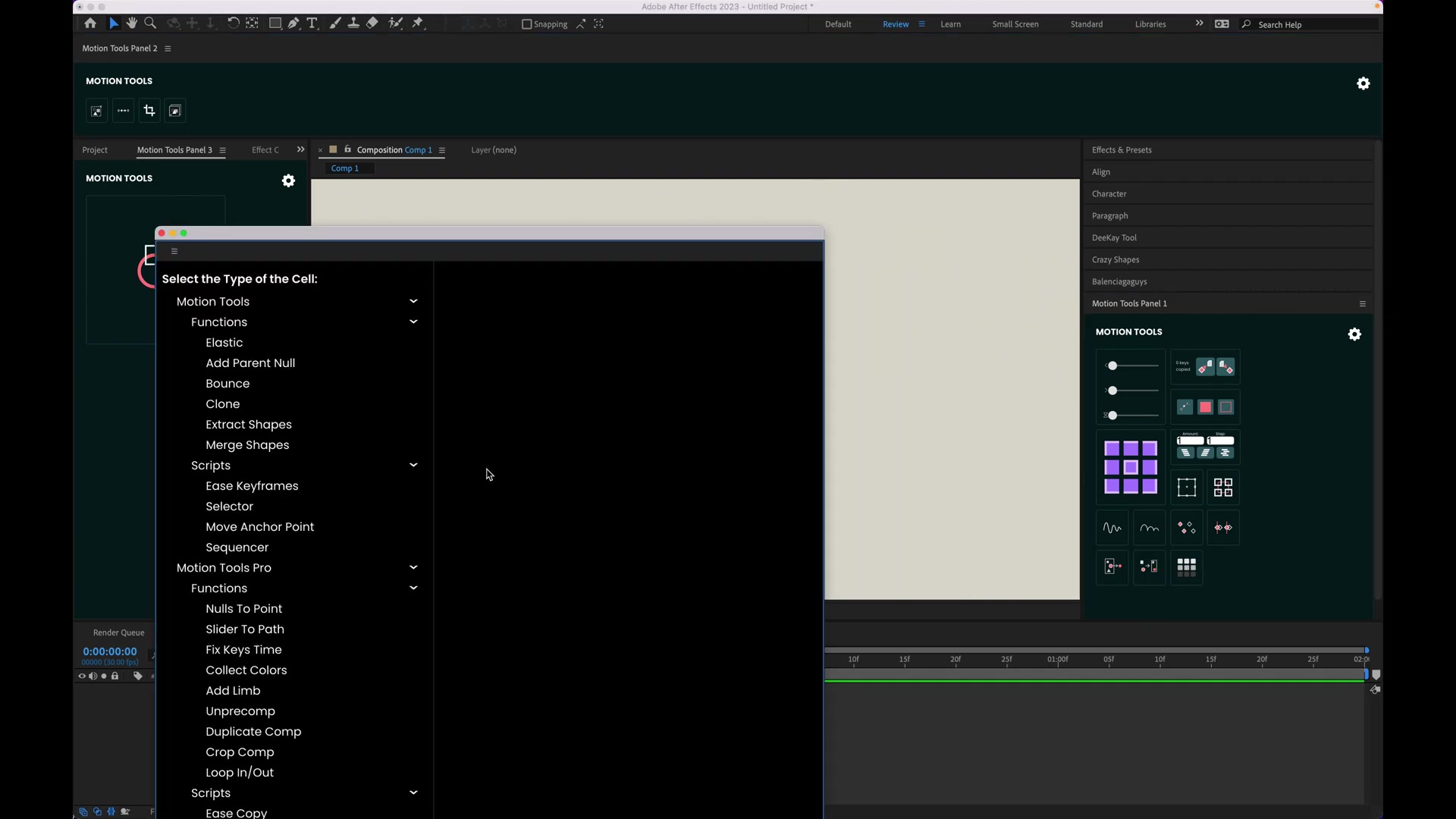Select the Clone Stamp tool
The image size is (1456, 819).
coord(353,24)
